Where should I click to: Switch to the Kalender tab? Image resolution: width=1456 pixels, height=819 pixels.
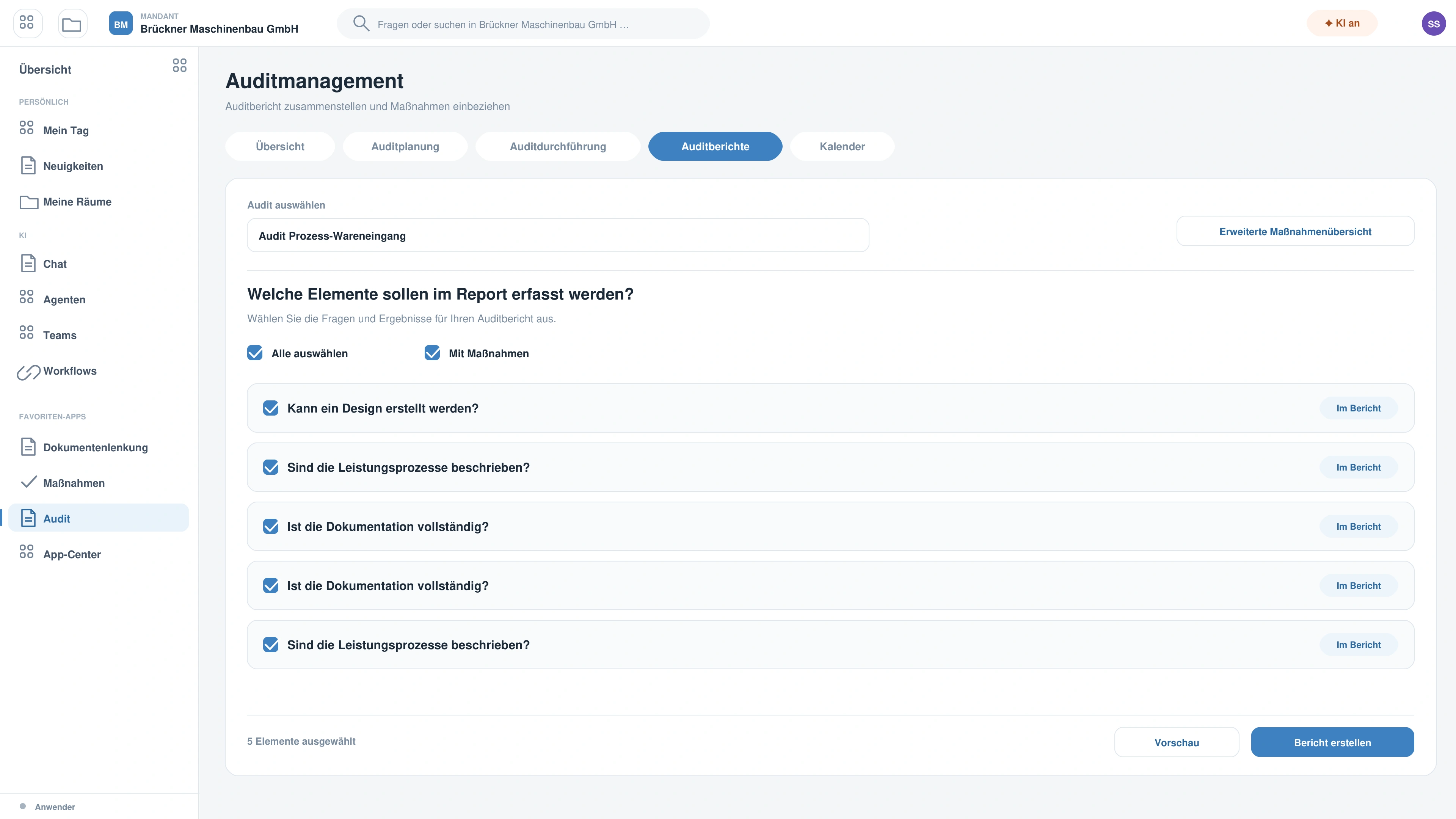[x=842, y=146]
